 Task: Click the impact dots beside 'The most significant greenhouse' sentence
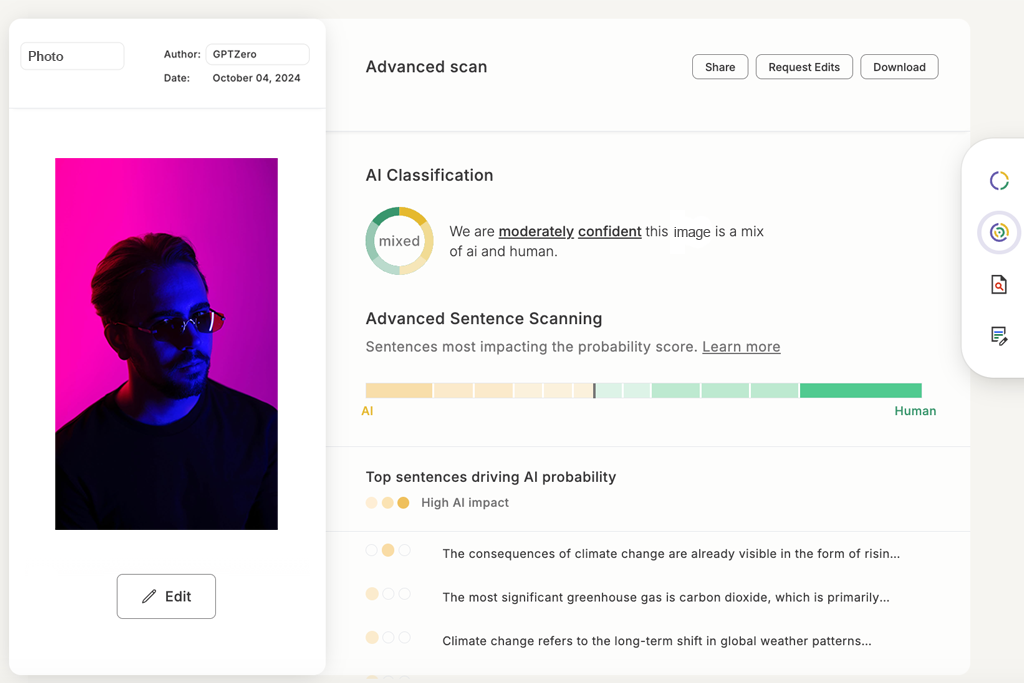(388, 594)
